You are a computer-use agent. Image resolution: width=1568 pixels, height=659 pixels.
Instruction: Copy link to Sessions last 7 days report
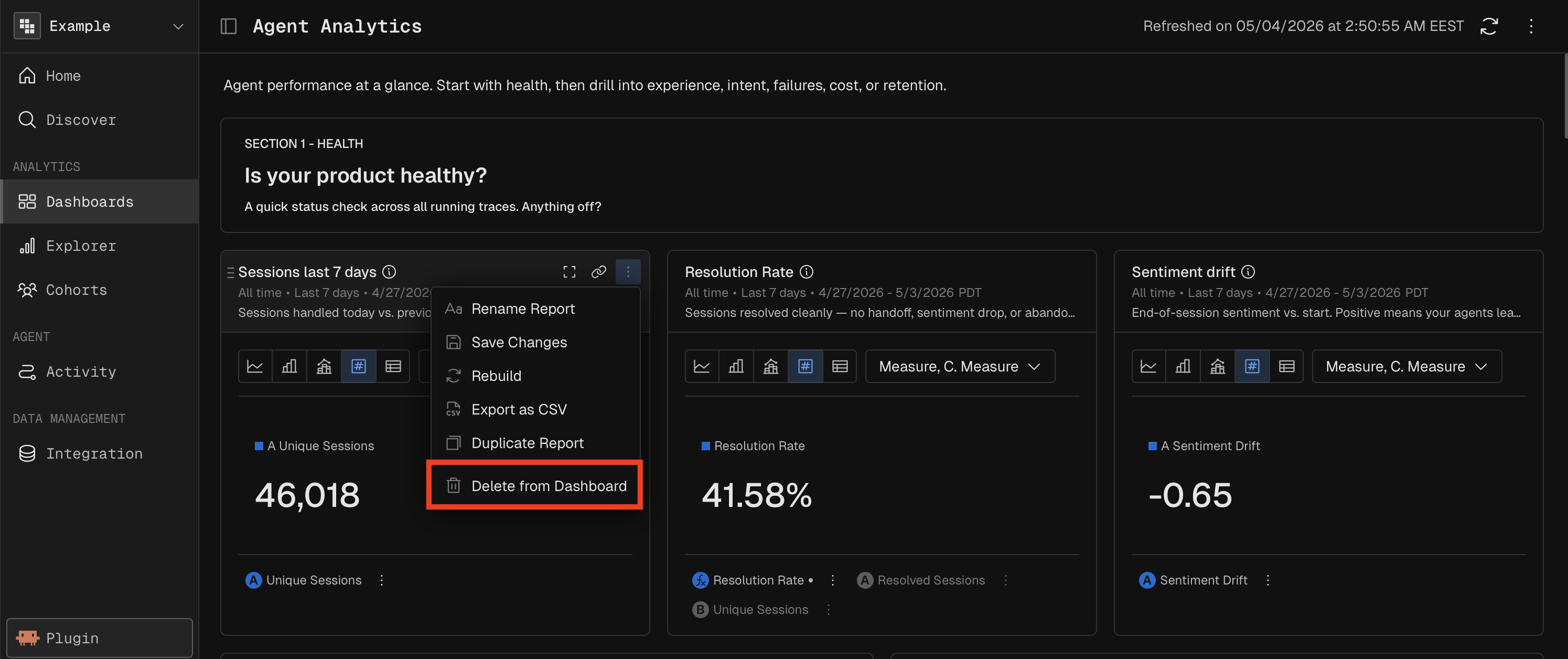click(x=599, y=272)
